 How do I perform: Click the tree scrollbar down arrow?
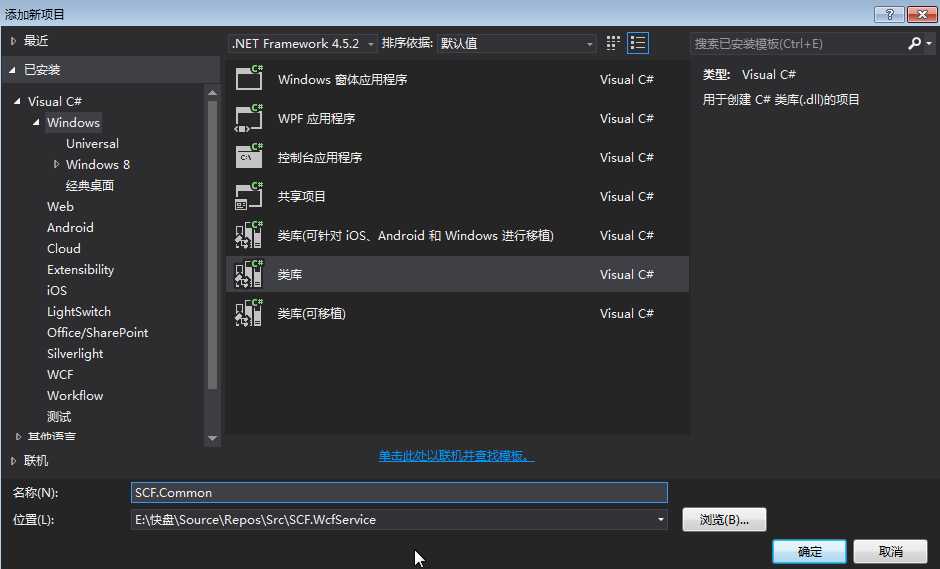coord(212,438)
